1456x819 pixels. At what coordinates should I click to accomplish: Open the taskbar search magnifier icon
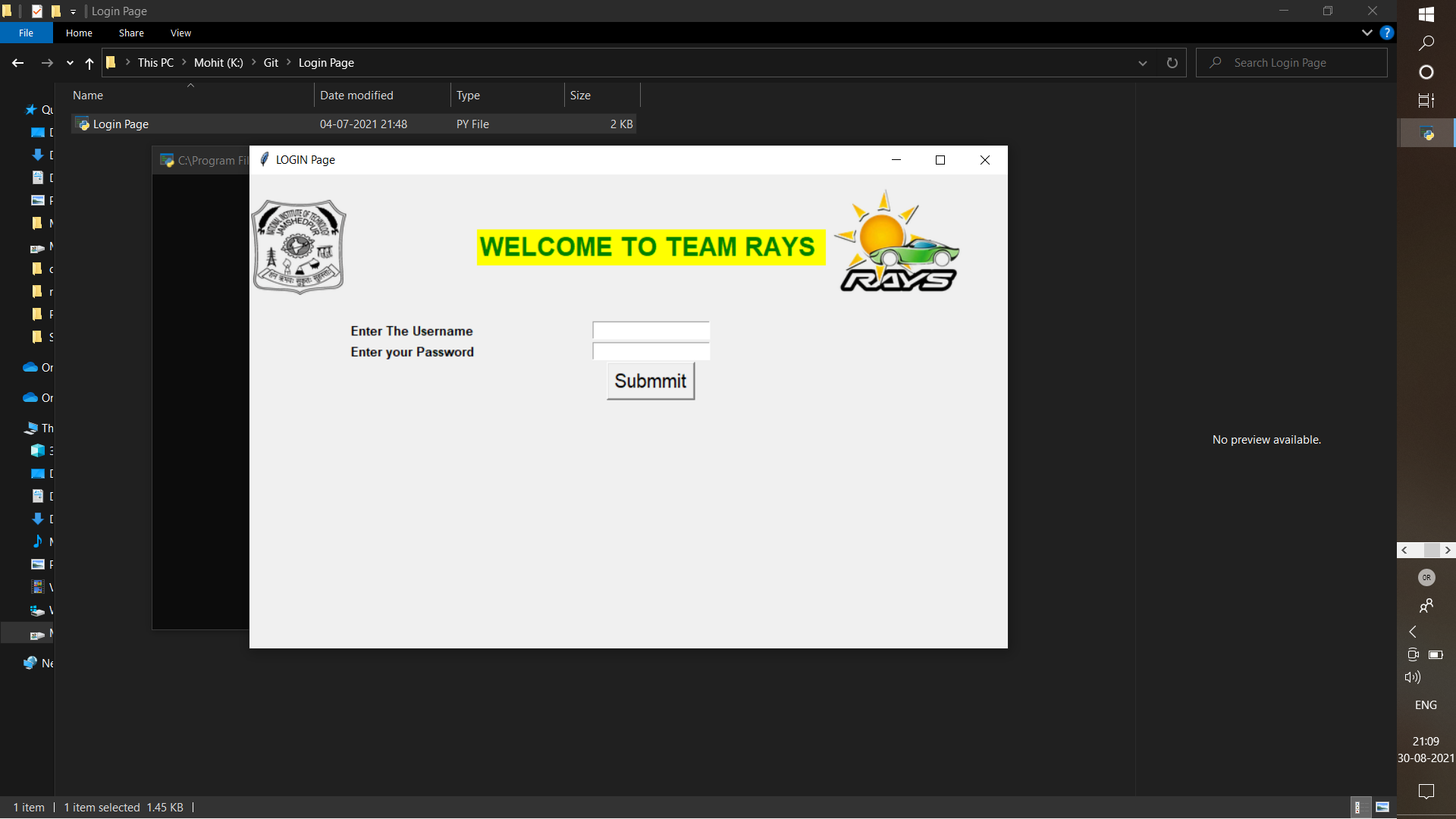[x=1426, y=43]
